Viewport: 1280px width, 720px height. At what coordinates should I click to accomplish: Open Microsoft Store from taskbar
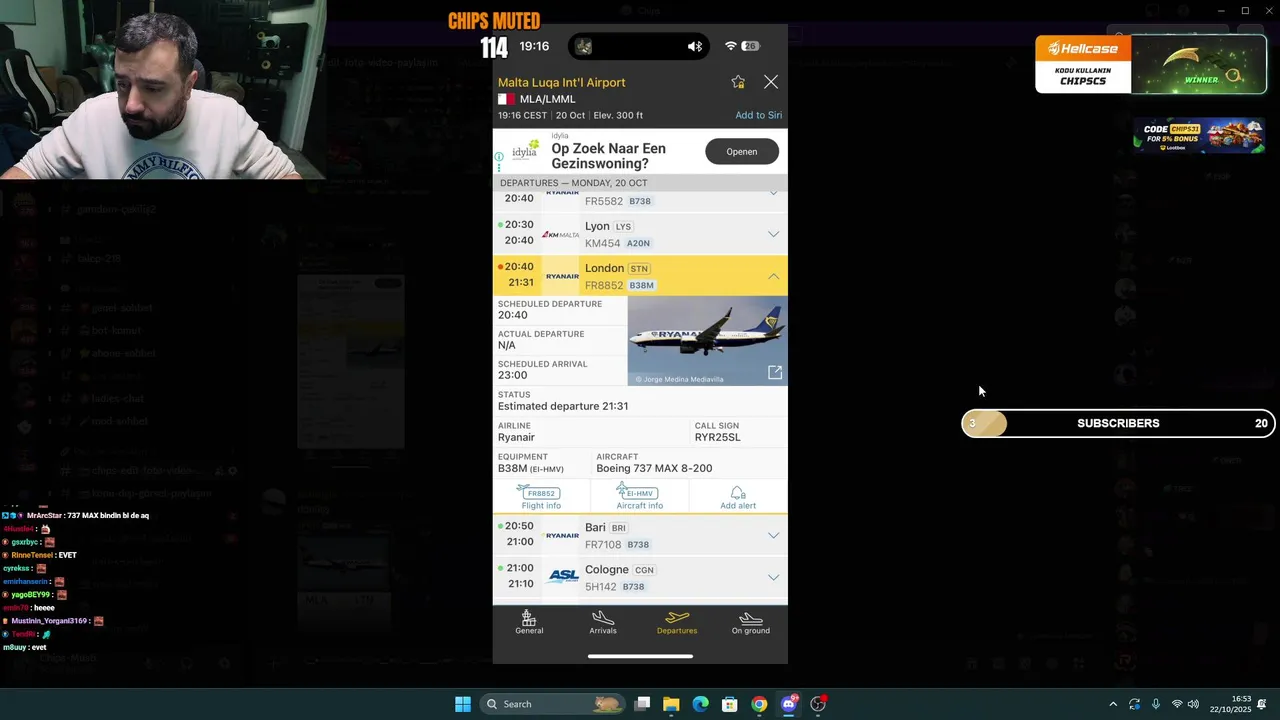coord(730,704)
